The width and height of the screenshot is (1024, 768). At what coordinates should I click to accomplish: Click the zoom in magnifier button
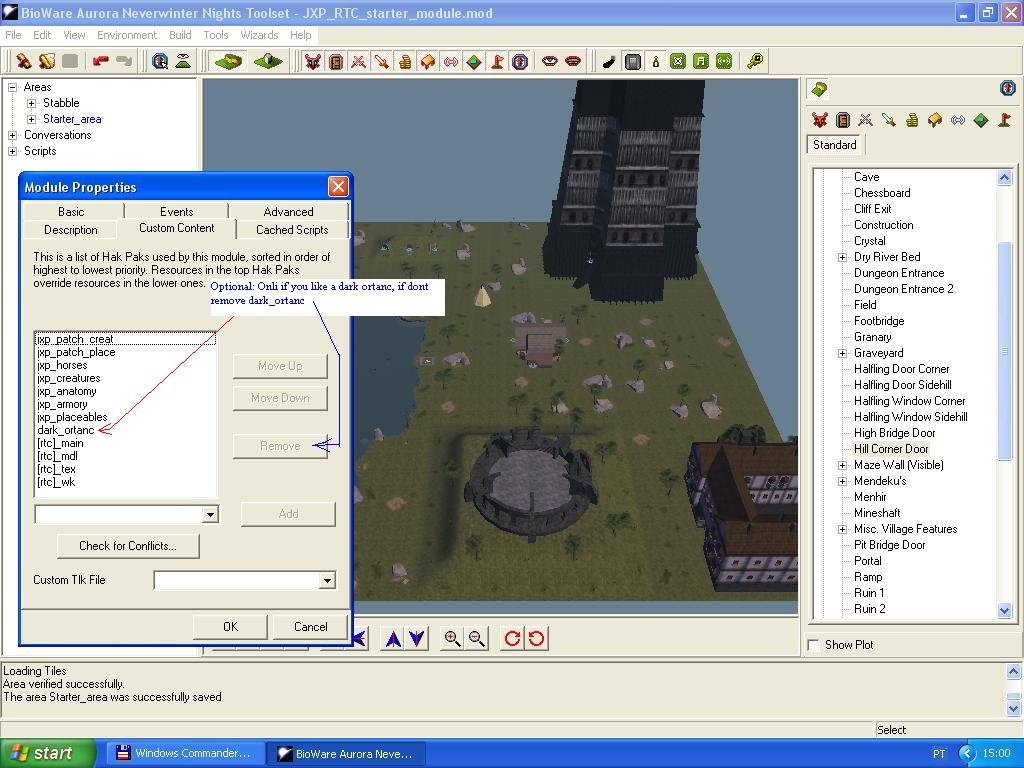pyautogui.click(x=452, y=638)
